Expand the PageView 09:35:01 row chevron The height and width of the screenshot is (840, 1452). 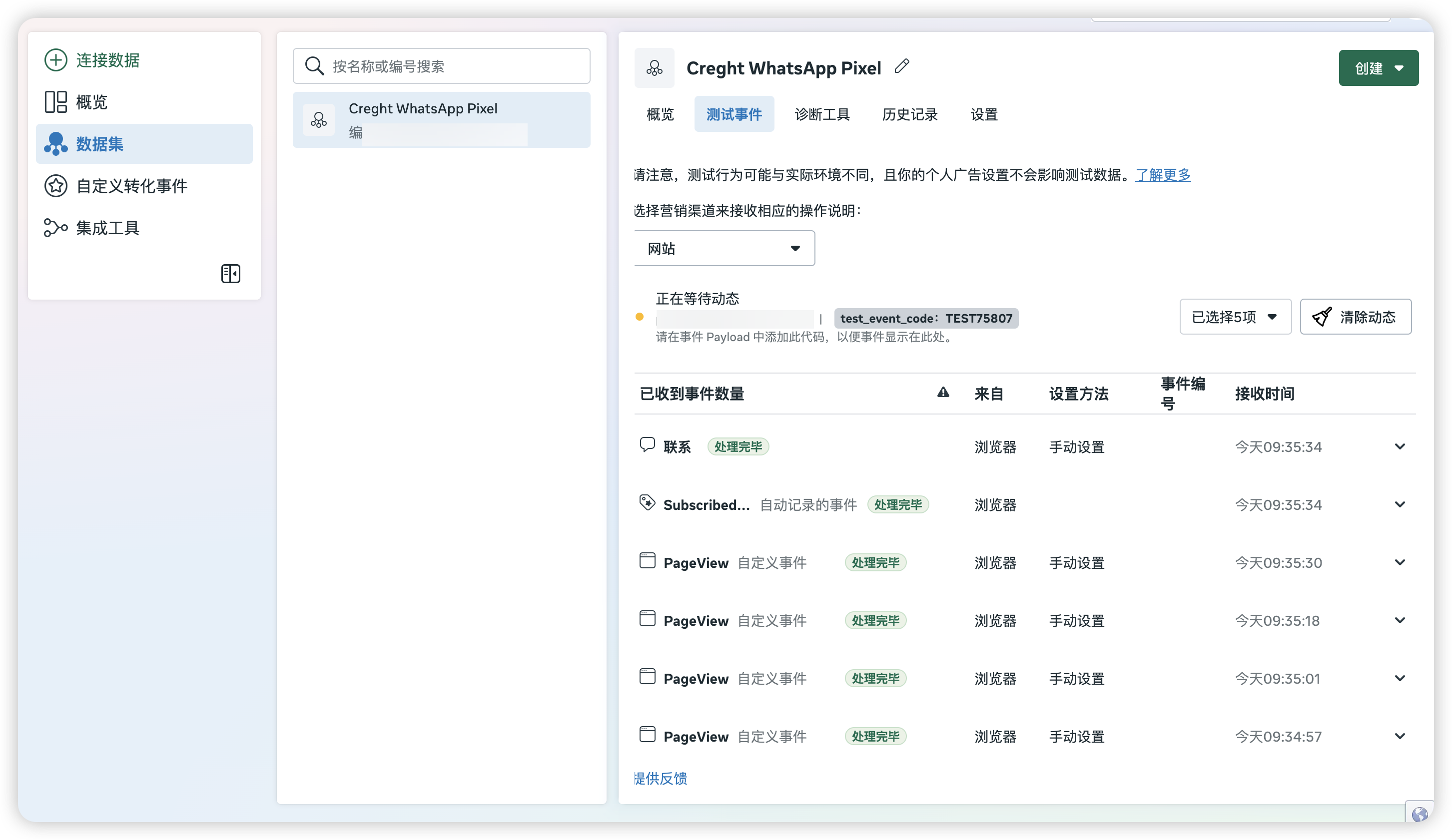[1400, 678]
